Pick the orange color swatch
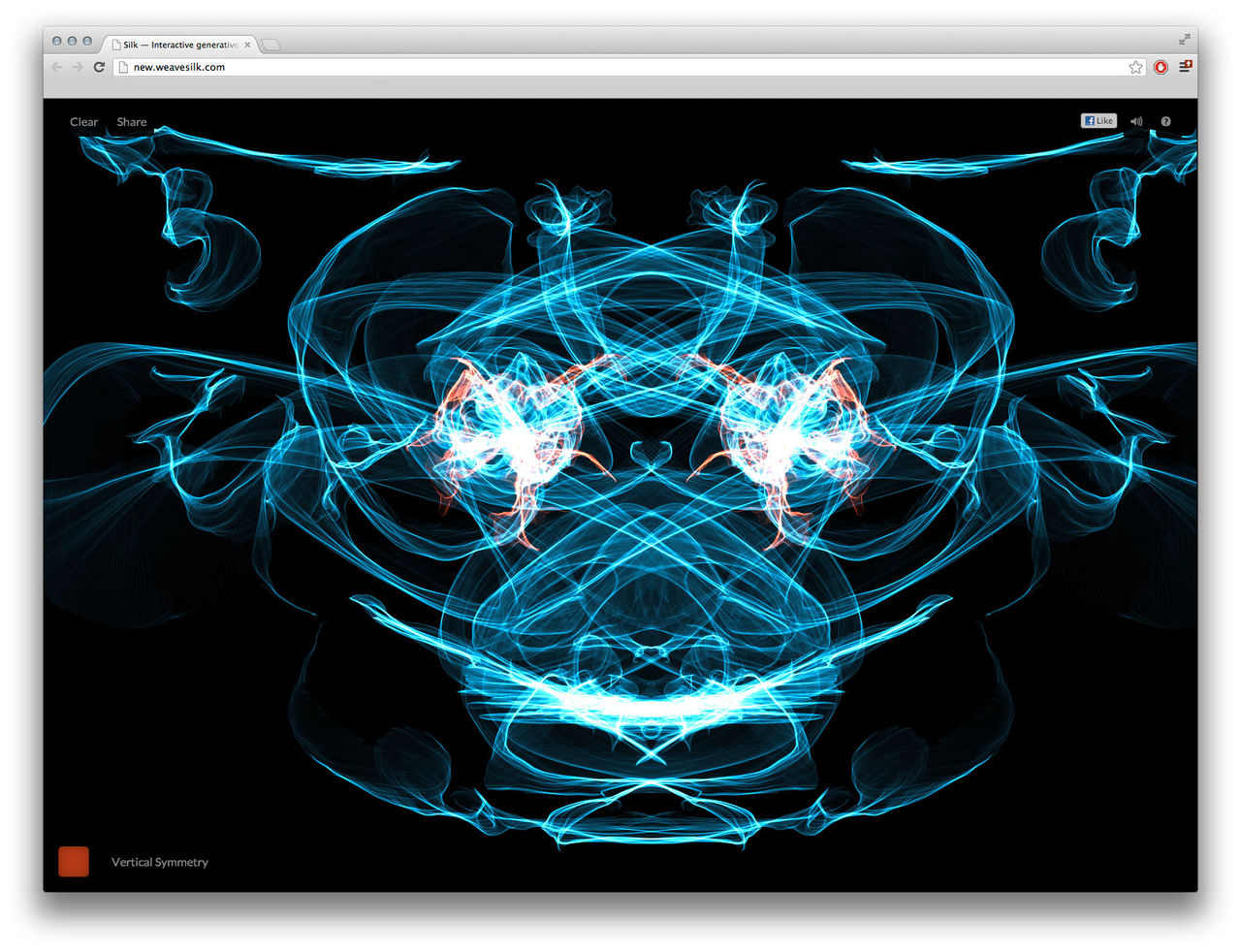 click(74, 861)
